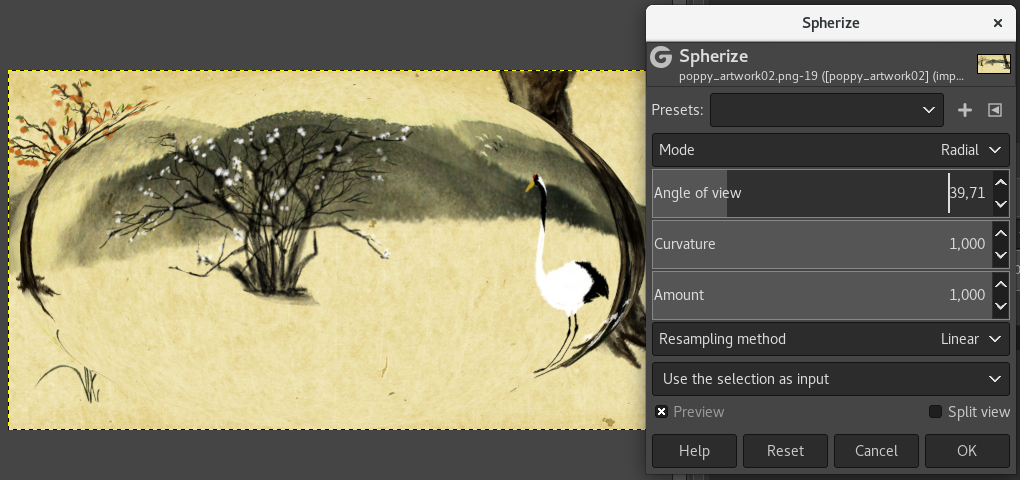Toggle the Preview checkbox
The image size is (1020, 480).
(662, 412)
